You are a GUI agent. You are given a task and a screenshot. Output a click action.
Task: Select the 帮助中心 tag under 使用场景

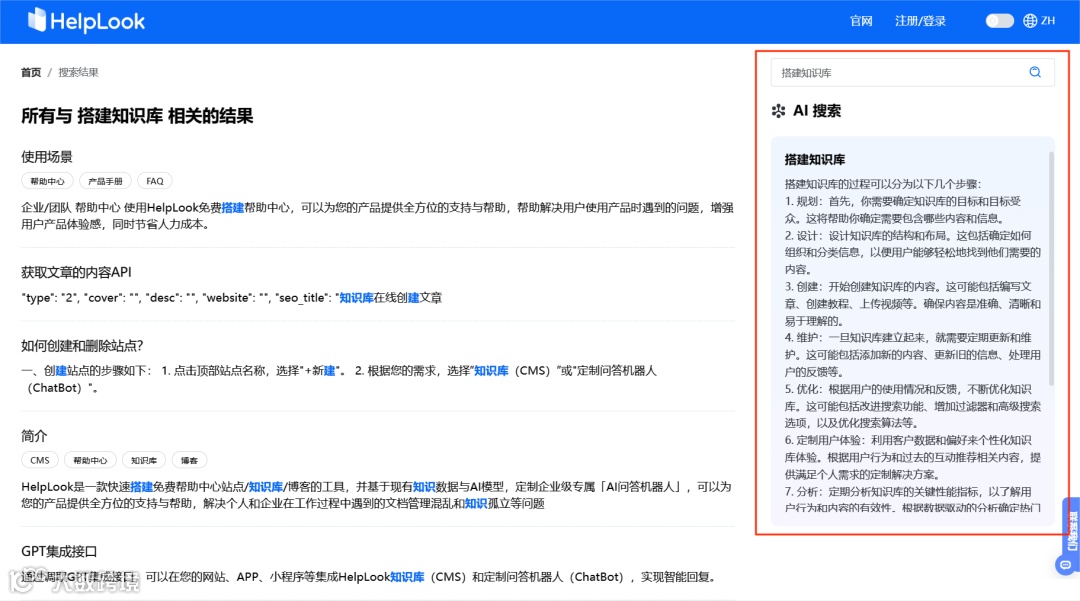click(49, 181)
